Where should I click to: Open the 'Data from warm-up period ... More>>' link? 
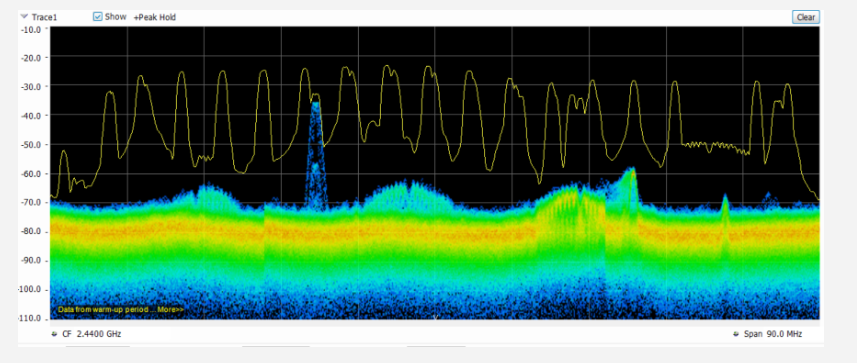[121, 309]
